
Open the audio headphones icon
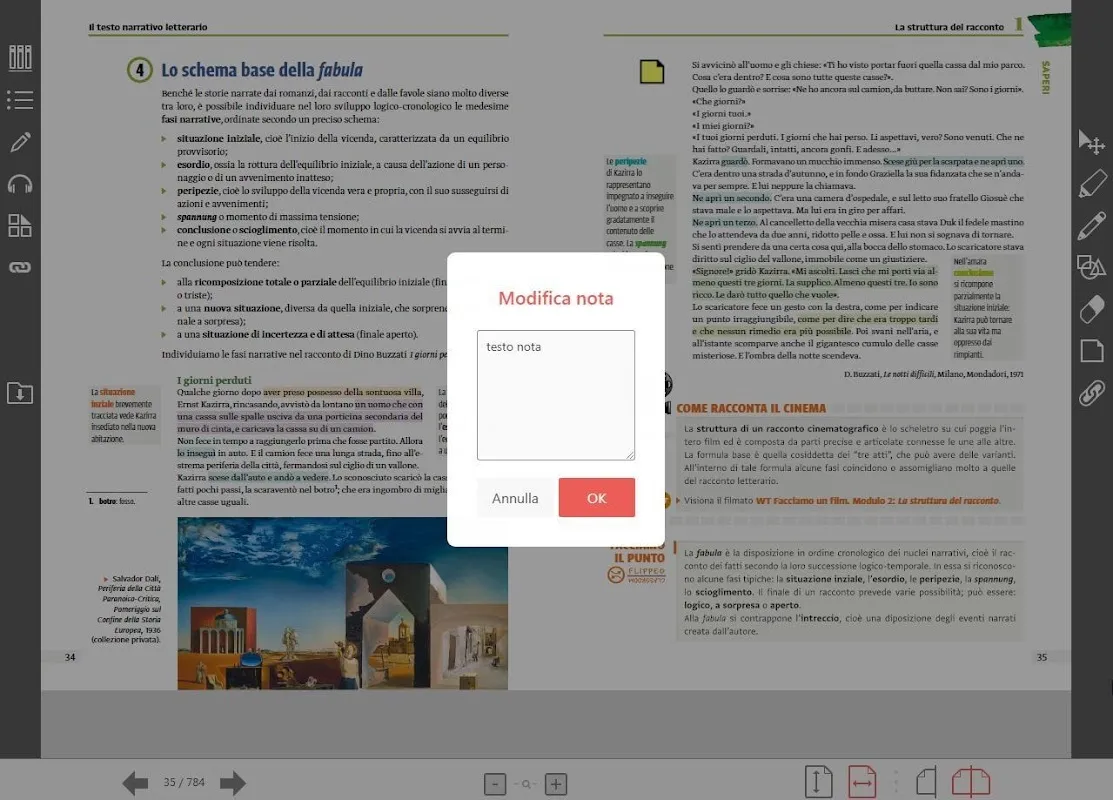(x=20, y=185)
